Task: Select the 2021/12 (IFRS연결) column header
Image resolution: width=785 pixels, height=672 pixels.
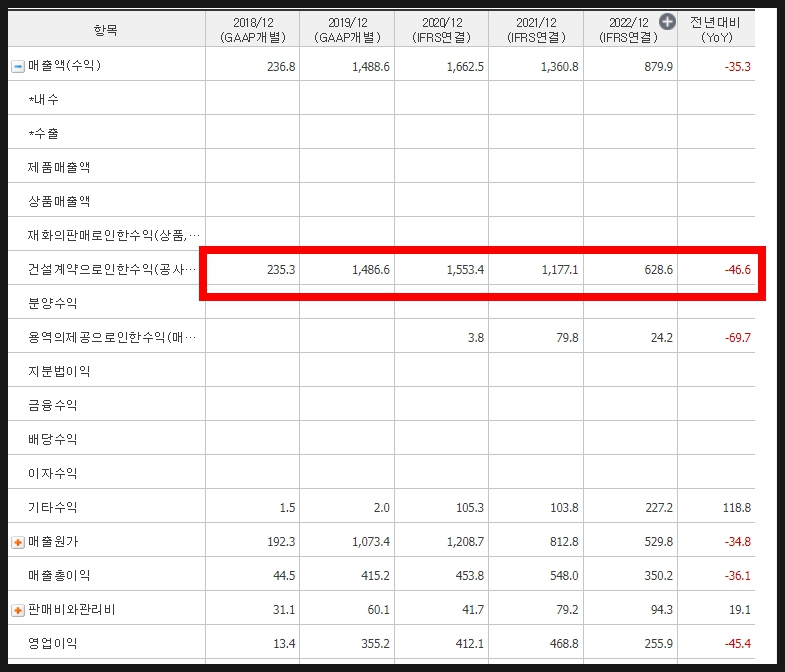Action: pyautogui.click(x=536, y=30)
